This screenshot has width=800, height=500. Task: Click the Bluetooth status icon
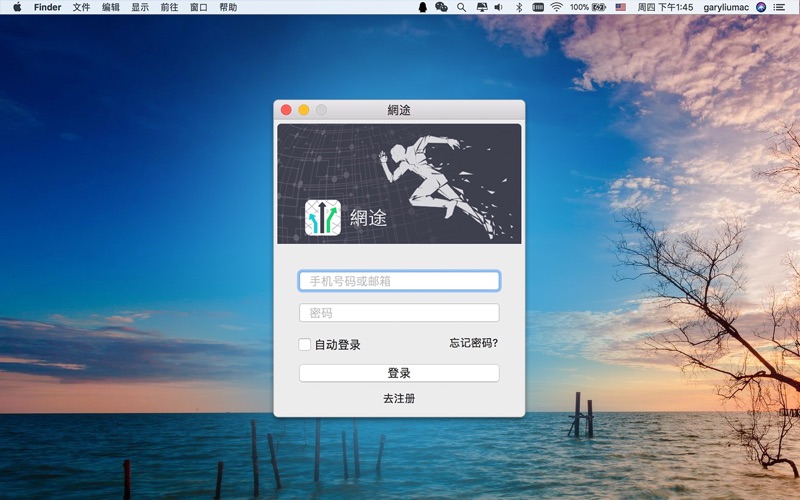click(519, 7)
